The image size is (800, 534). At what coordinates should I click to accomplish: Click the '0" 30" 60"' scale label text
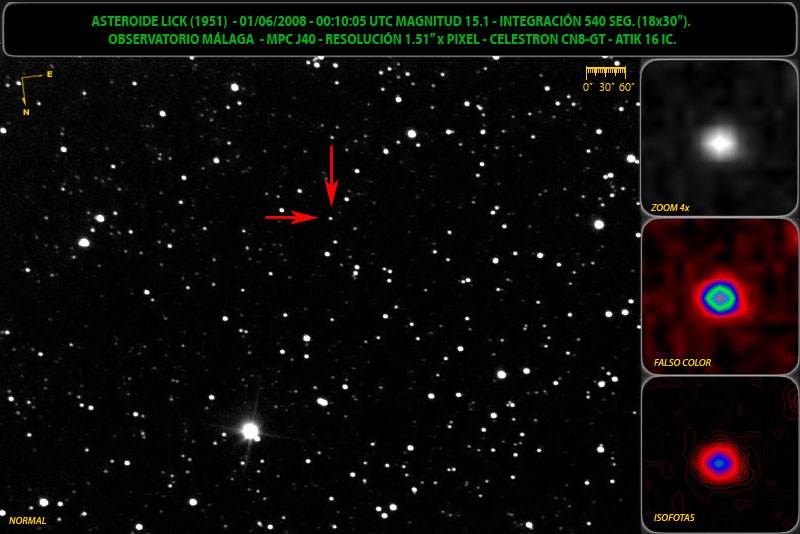point(608,87)
